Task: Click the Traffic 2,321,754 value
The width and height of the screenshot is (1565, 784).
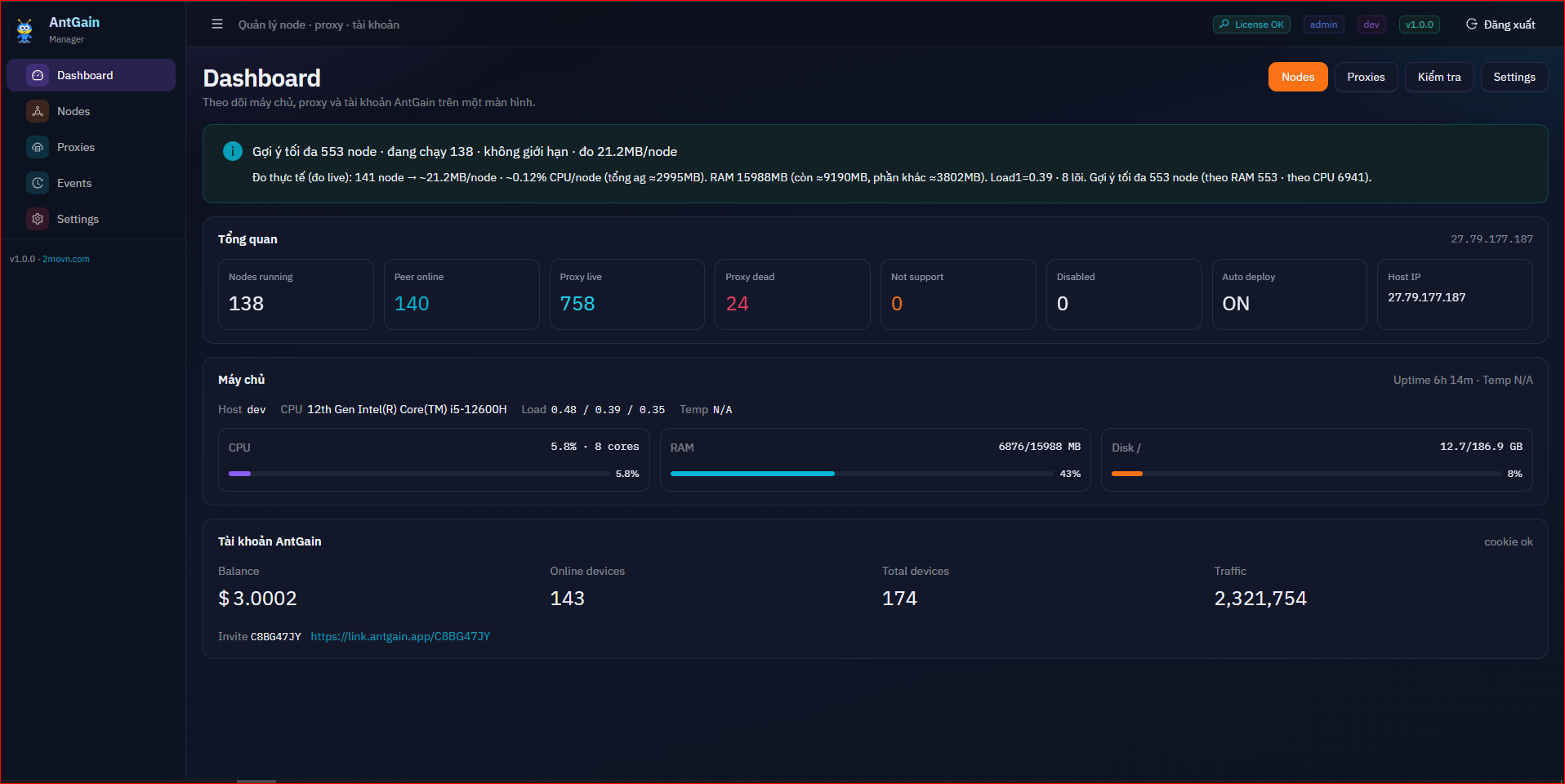Action: [1260, 599]
